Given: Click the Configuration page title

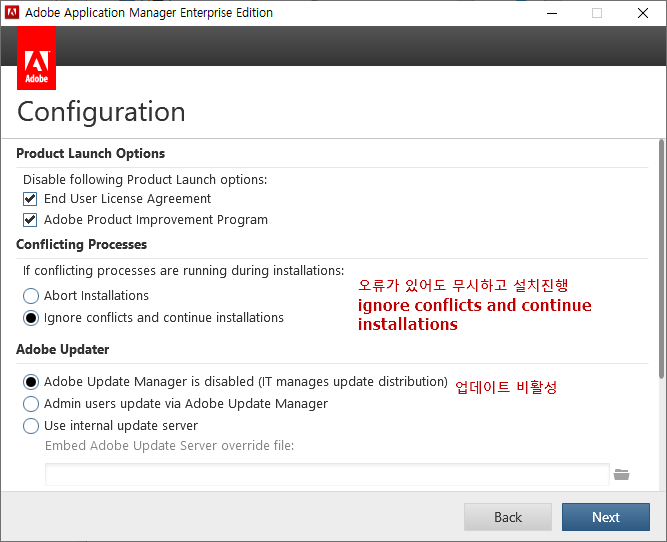Looking at the screenshot, I should 101,112.
